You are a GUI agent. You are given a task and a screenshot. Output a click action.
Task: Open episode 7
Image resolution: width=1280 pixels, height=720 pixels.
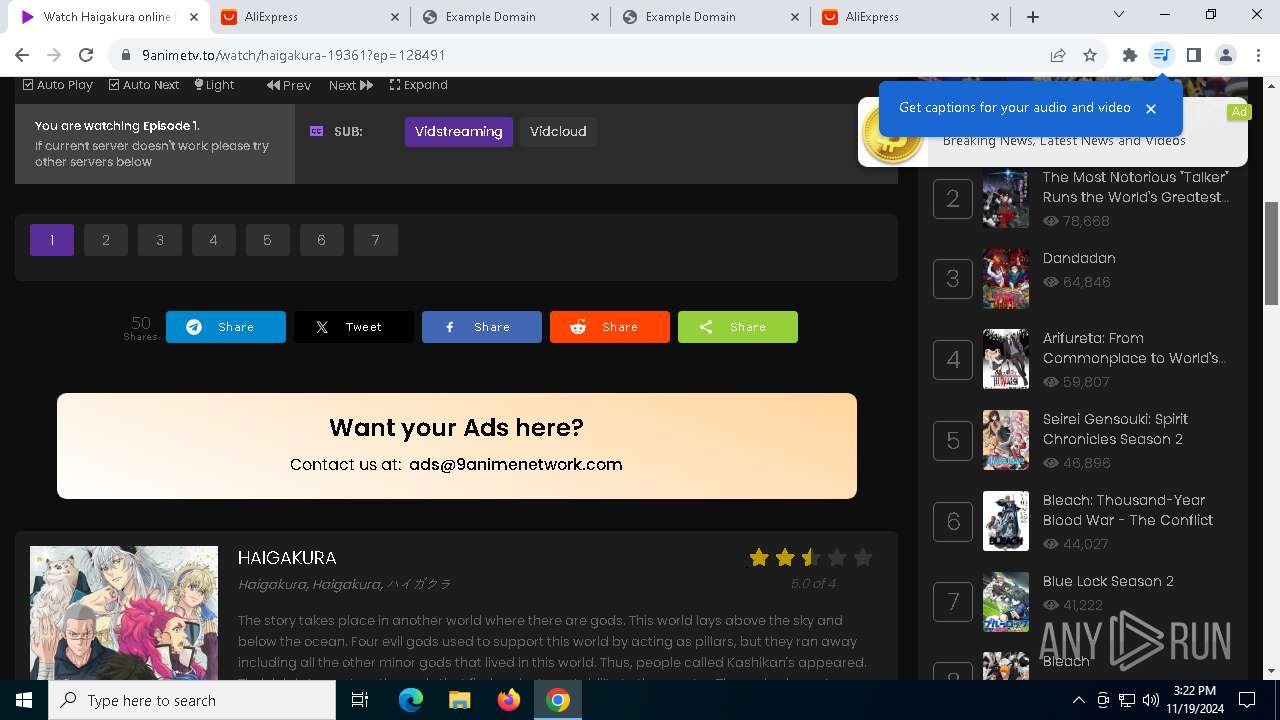(x=376, y=240)
